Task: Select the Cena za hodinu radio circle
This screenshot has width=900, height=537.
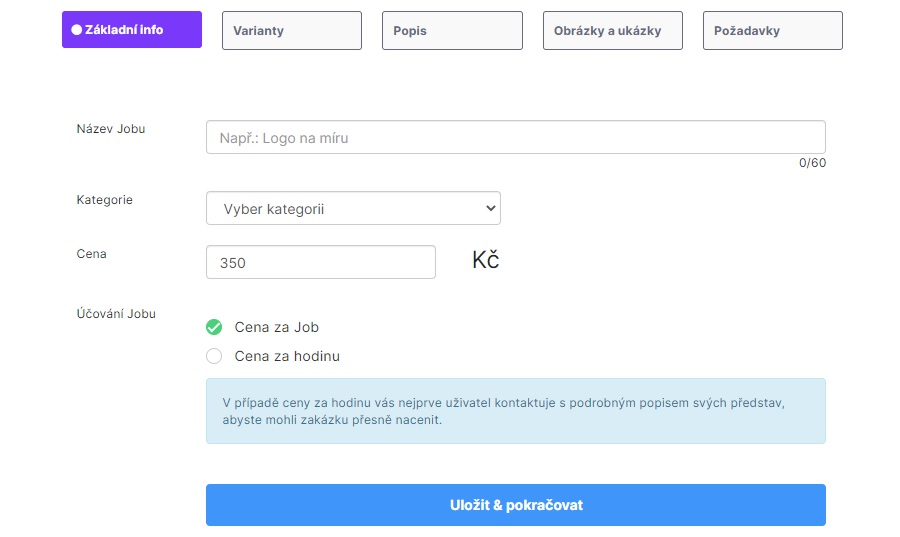Action: pos(214,356)
